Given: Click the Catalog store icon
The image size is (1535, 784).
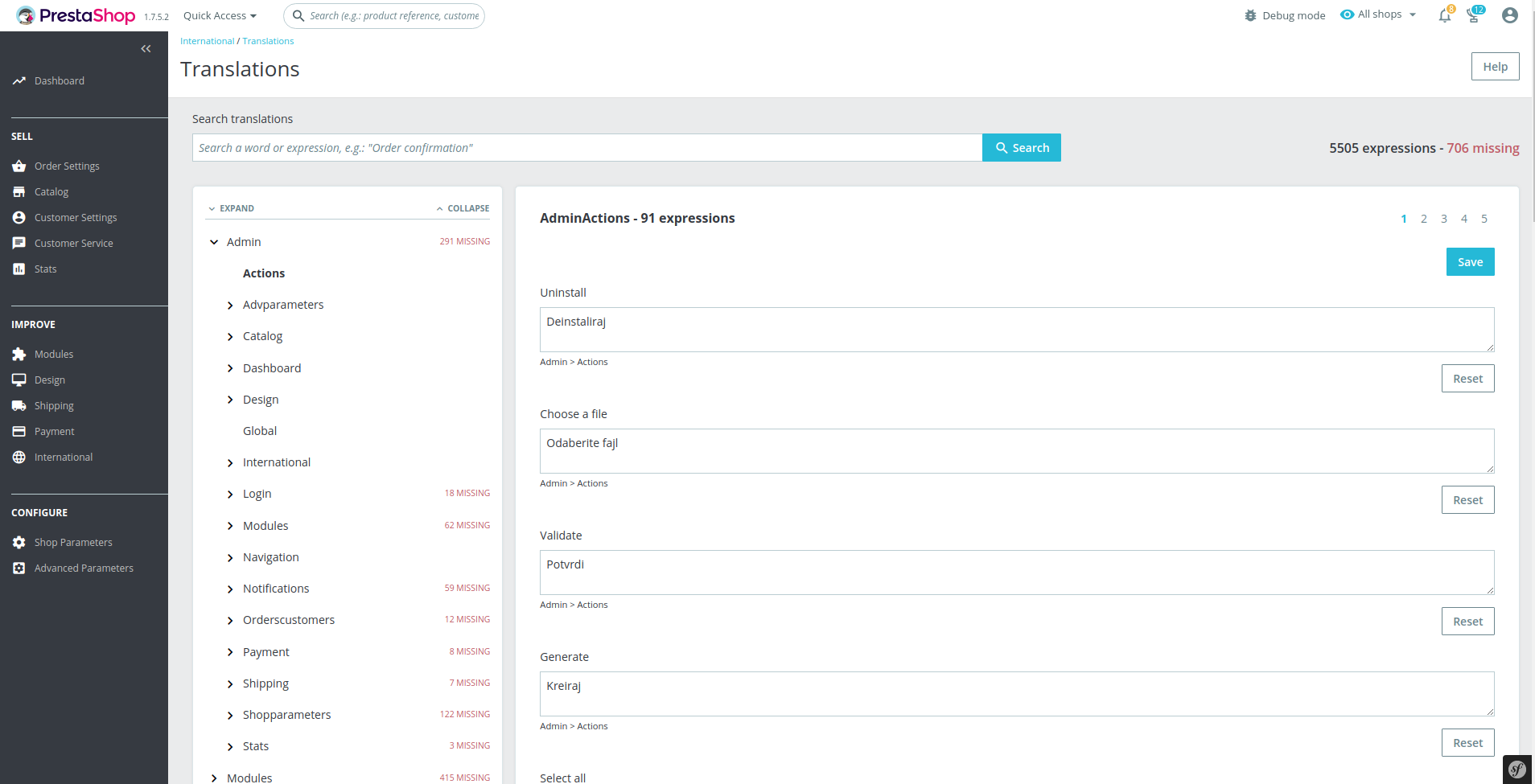Looking at the screenshot, I should [x=19, y=192].
